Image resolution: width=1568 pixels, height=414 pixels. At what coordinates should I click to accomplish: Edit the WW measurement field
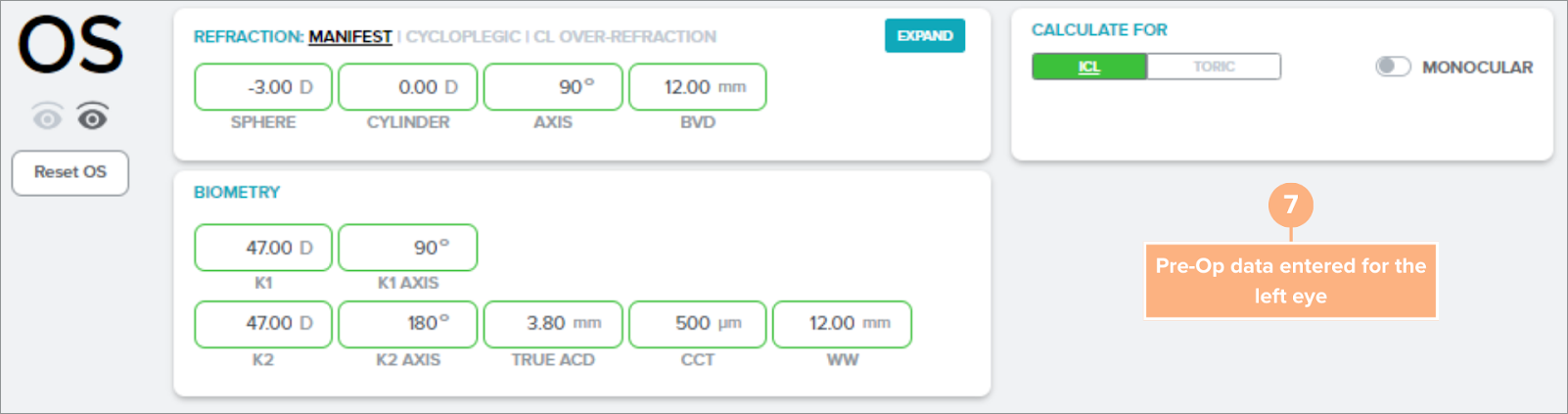[x=842, y=324]
